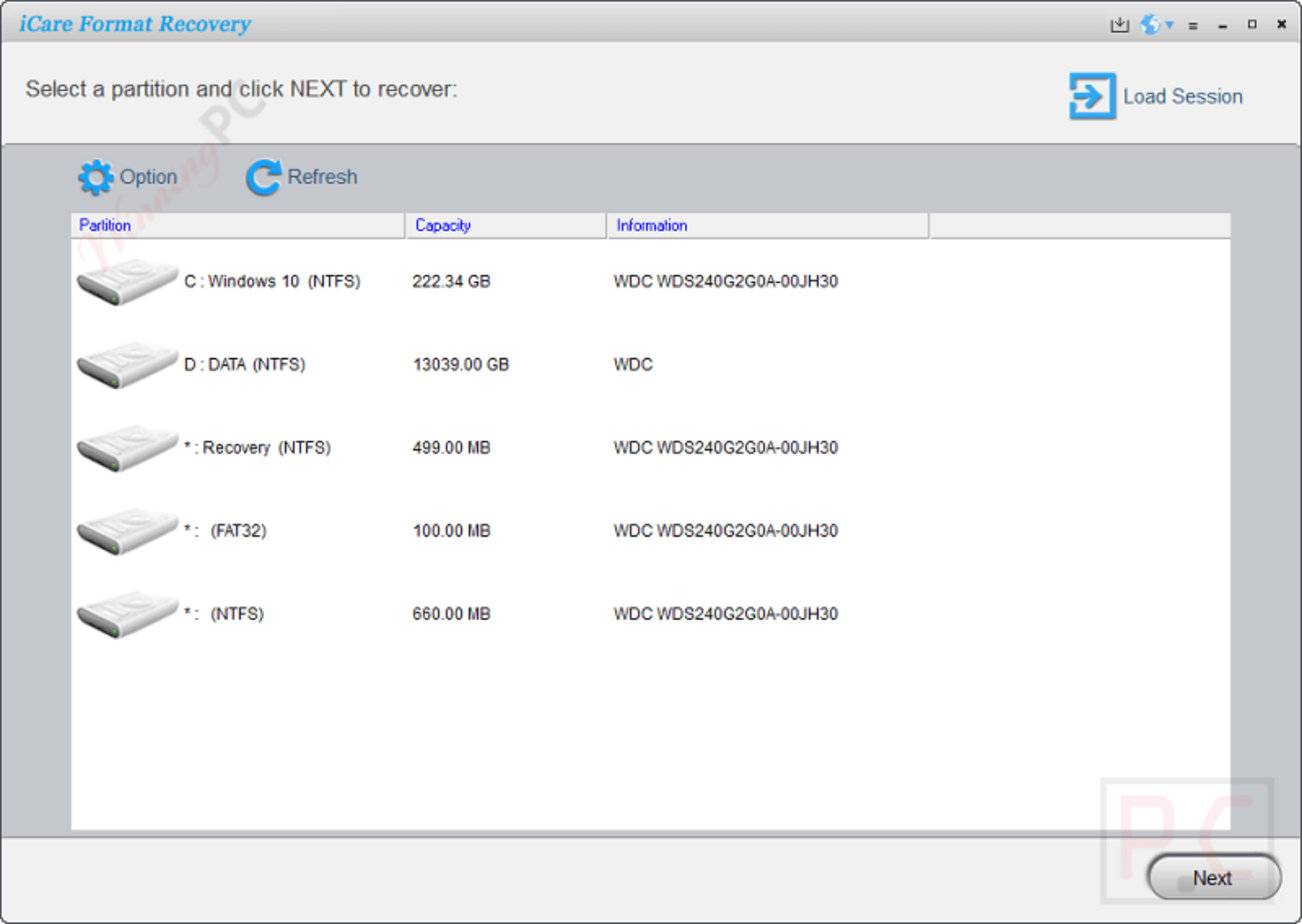Click the Refresh arrow icon
The image size is (1302, 924).
click(x=264, y=177)
